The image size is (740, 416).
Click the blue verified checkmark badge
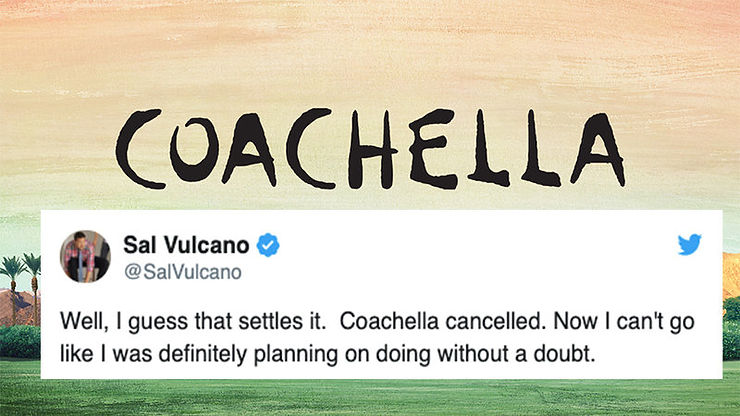[x=268, y=245]
